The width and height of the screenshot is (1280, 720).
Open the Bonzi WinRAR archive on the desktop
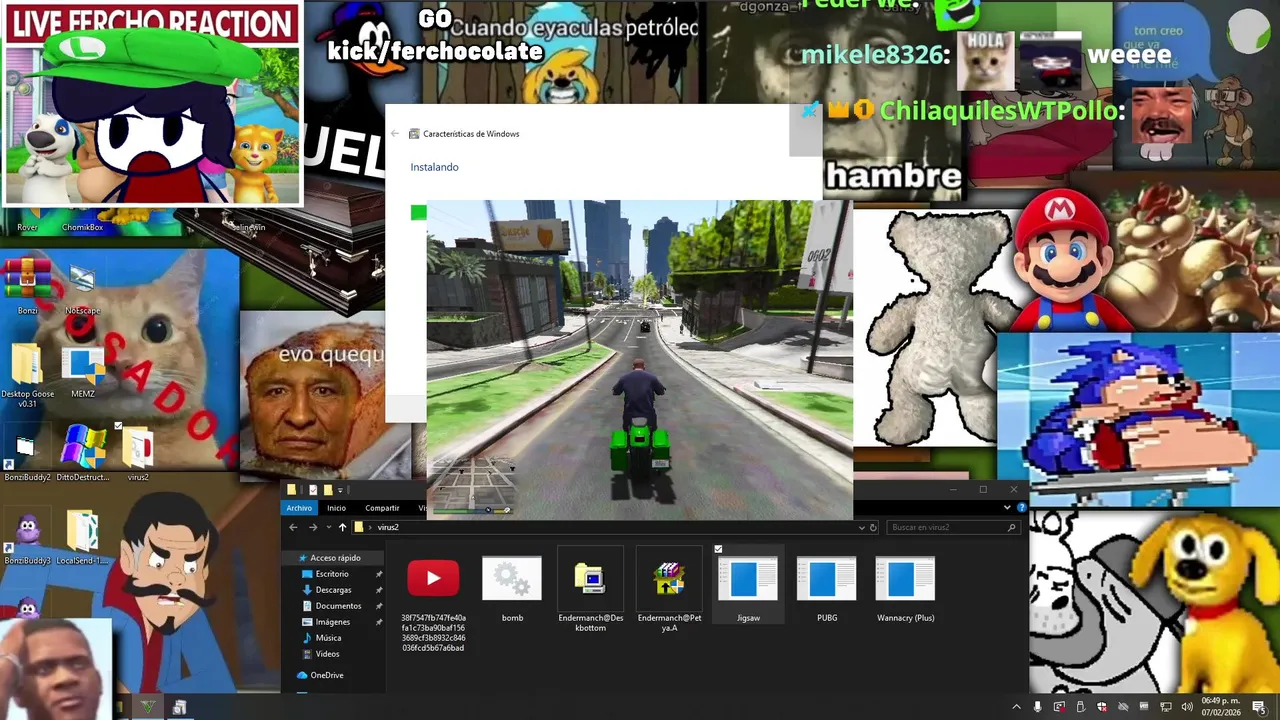[x=27, y=285]
